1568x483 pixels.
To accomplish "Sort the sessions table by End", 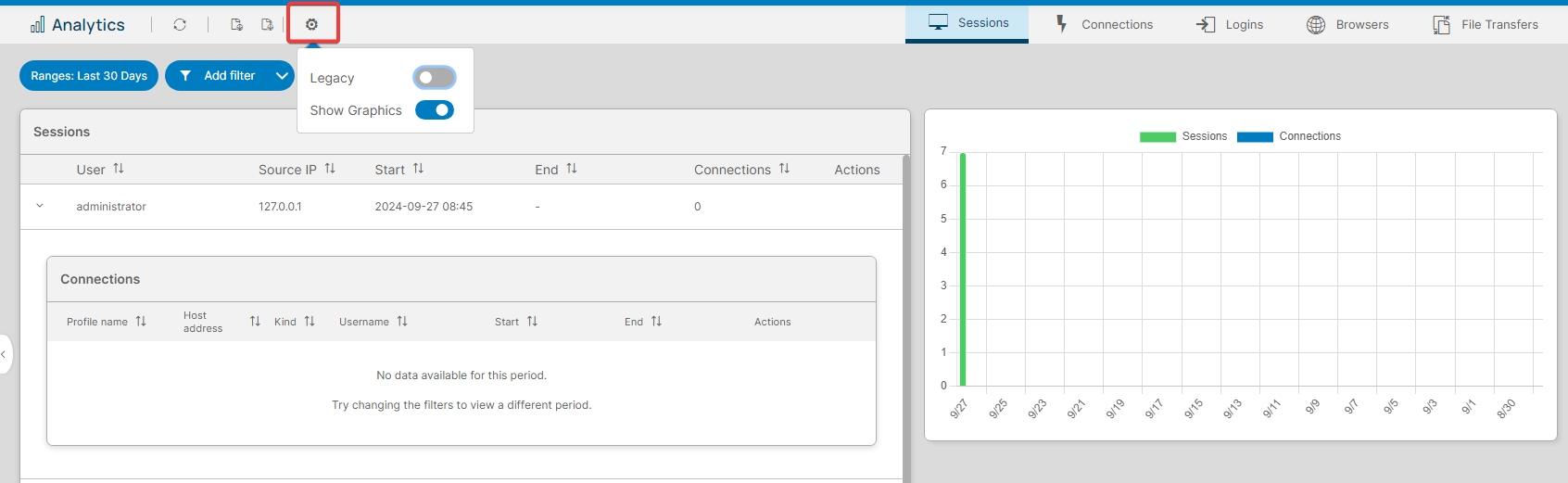I will coord(572,169).
